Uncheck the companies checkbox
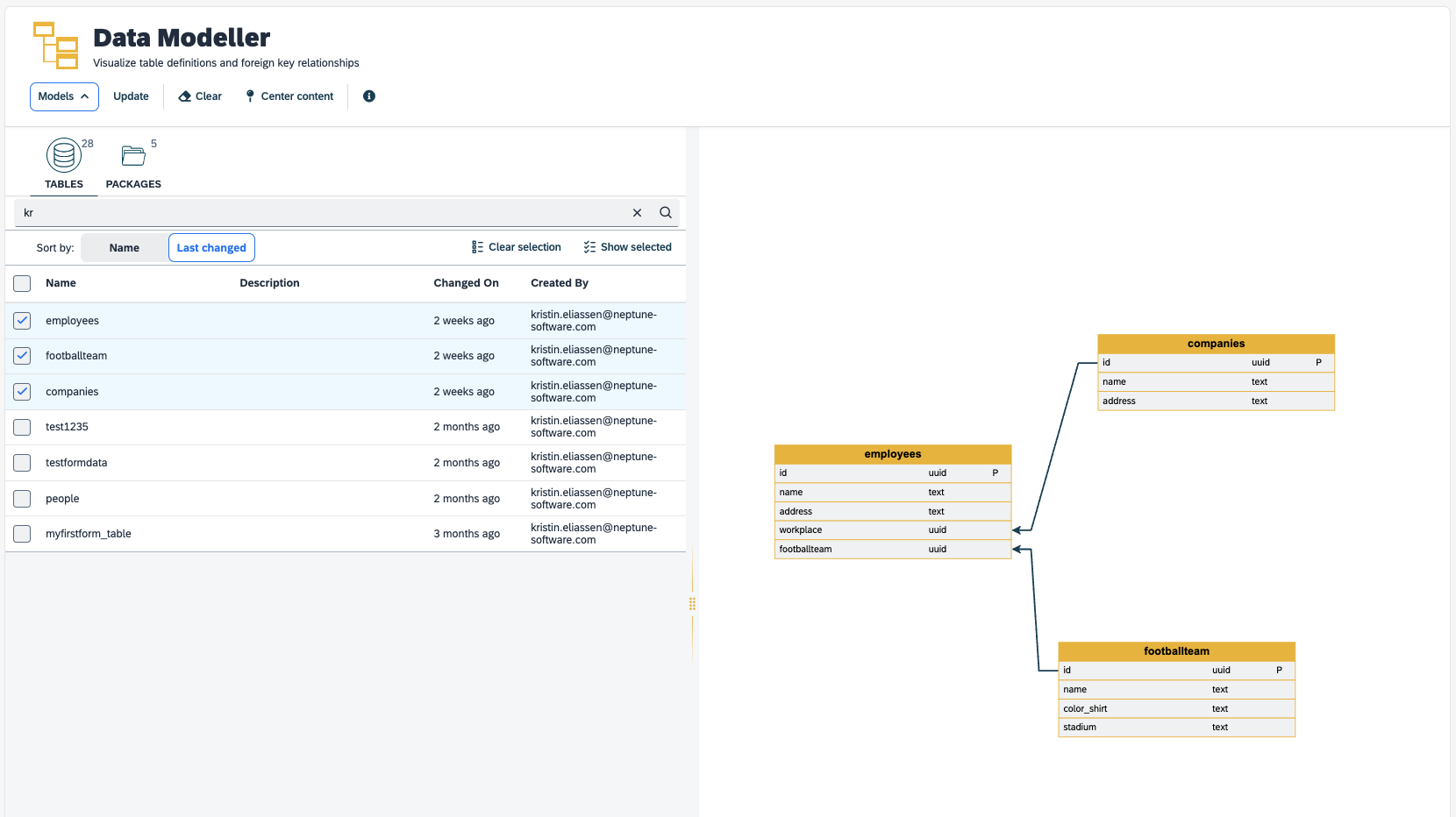This screenshot has height=817, width=1456. [22, 392]
